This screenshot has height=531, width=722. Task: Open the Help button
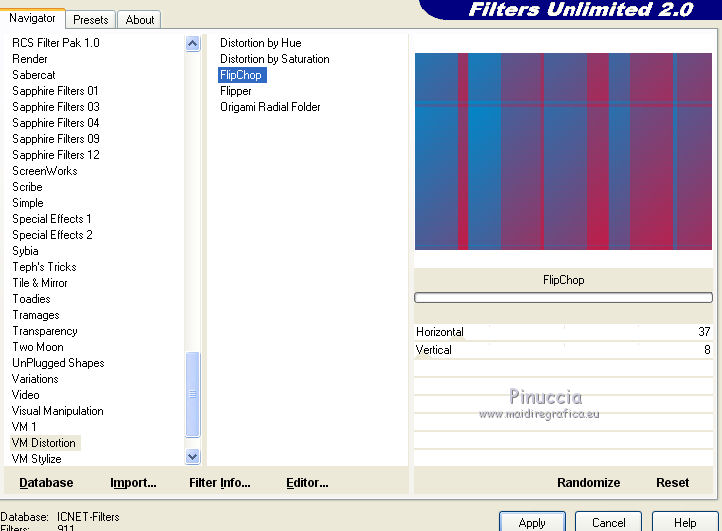click(685, 522)
